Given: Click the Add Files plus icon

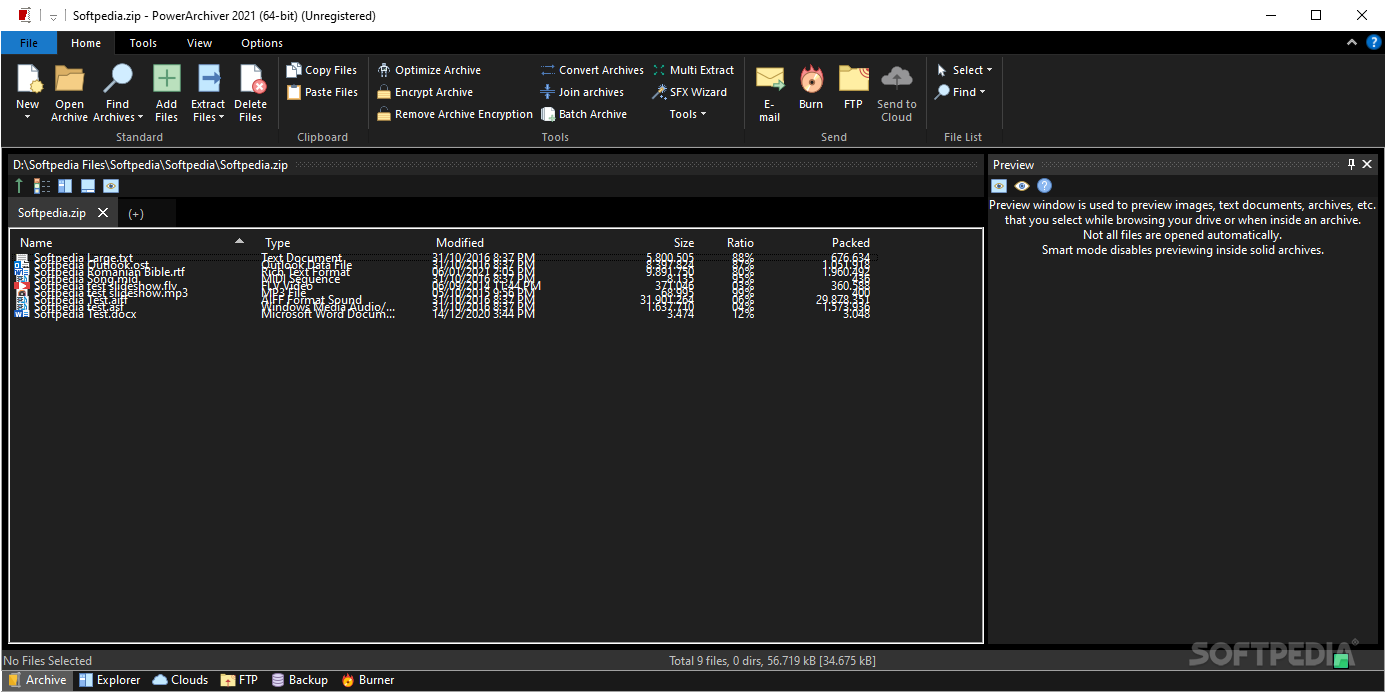Looking at the screenshot, I should point(166,79).
